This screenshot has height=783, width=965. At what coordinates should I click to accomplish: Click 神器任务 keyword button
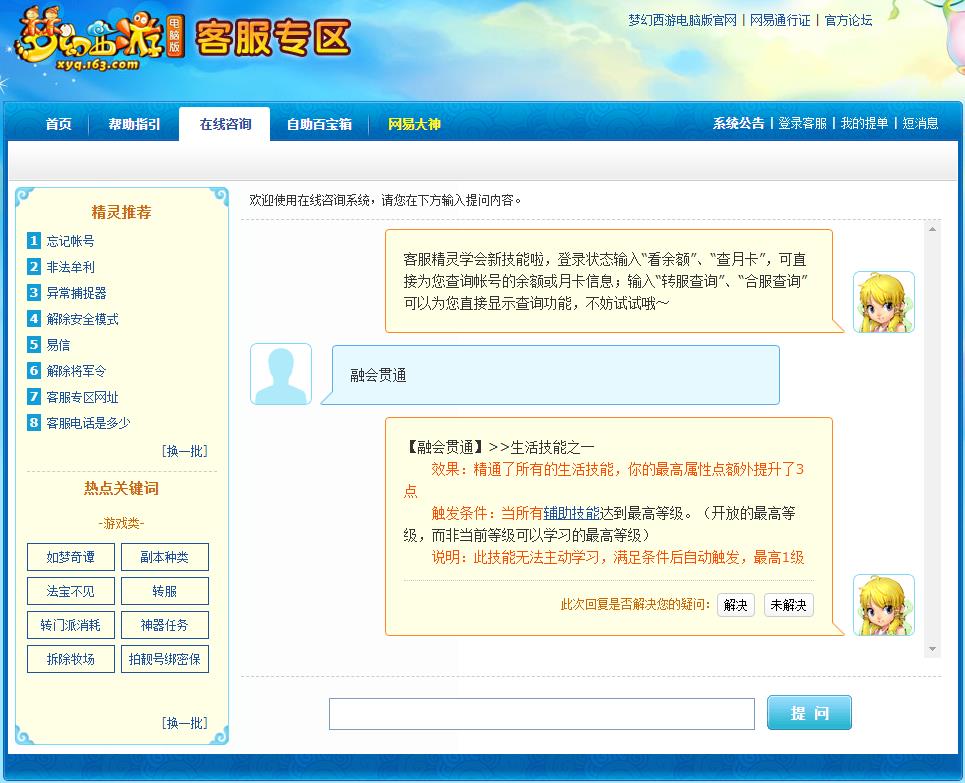[165, 625]
